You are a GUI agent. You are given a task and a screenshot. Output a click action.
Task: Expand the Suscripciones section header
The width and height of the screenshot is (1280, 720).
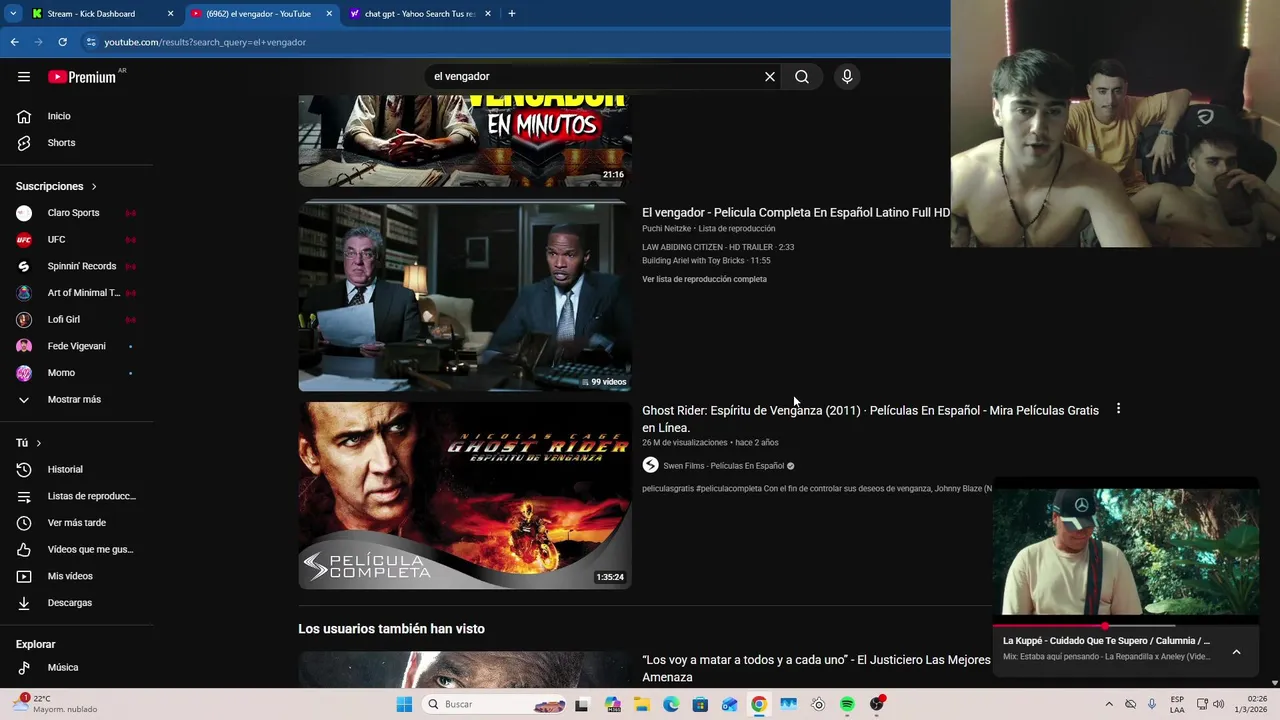pyautogui.click(x=57, y=186)
